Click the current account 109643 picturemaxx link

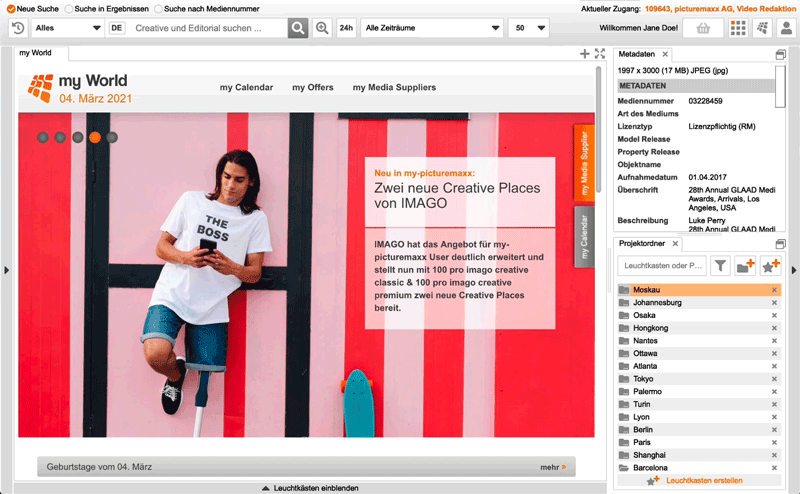click(x=720, y=9)
